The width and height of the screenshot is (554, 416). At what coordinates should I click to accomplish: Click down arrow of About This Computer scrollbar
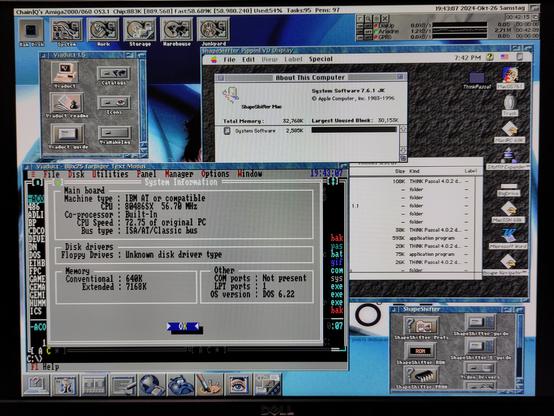point(403,151)
